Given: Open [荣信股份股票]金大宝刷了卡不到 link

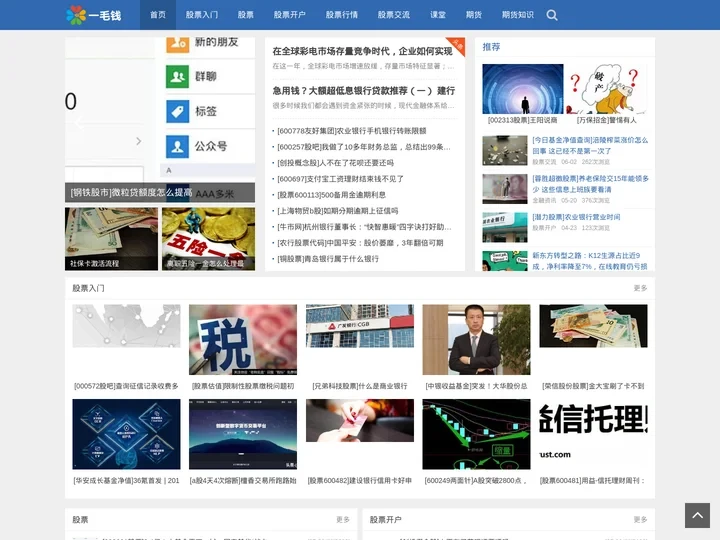Looking at the screenshot, I should click(593, 386).
